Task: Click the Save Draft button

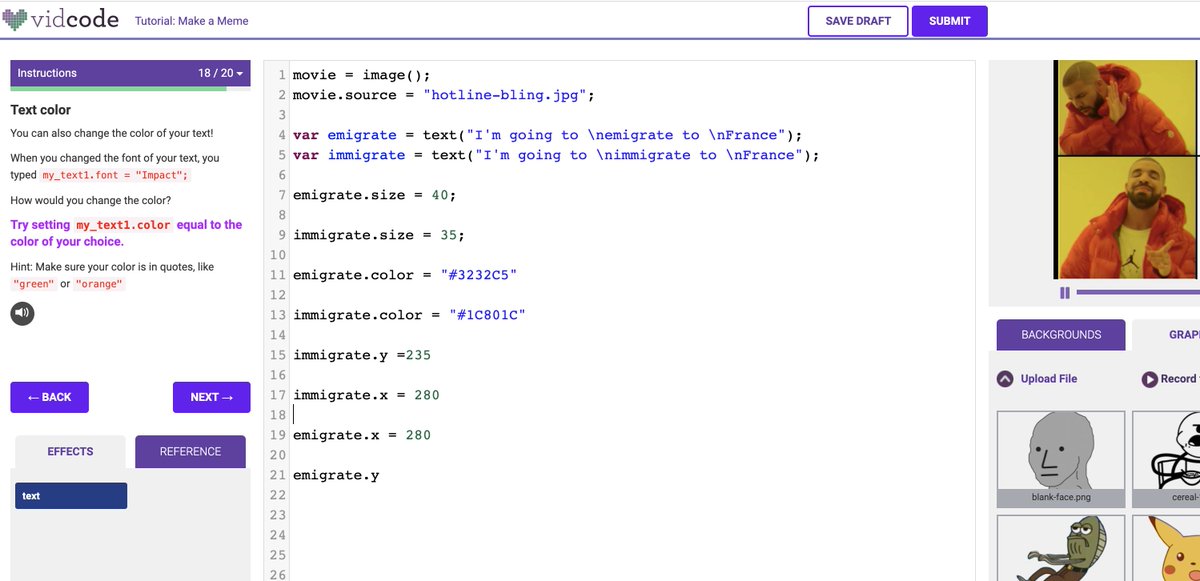Action: point(858,21)
